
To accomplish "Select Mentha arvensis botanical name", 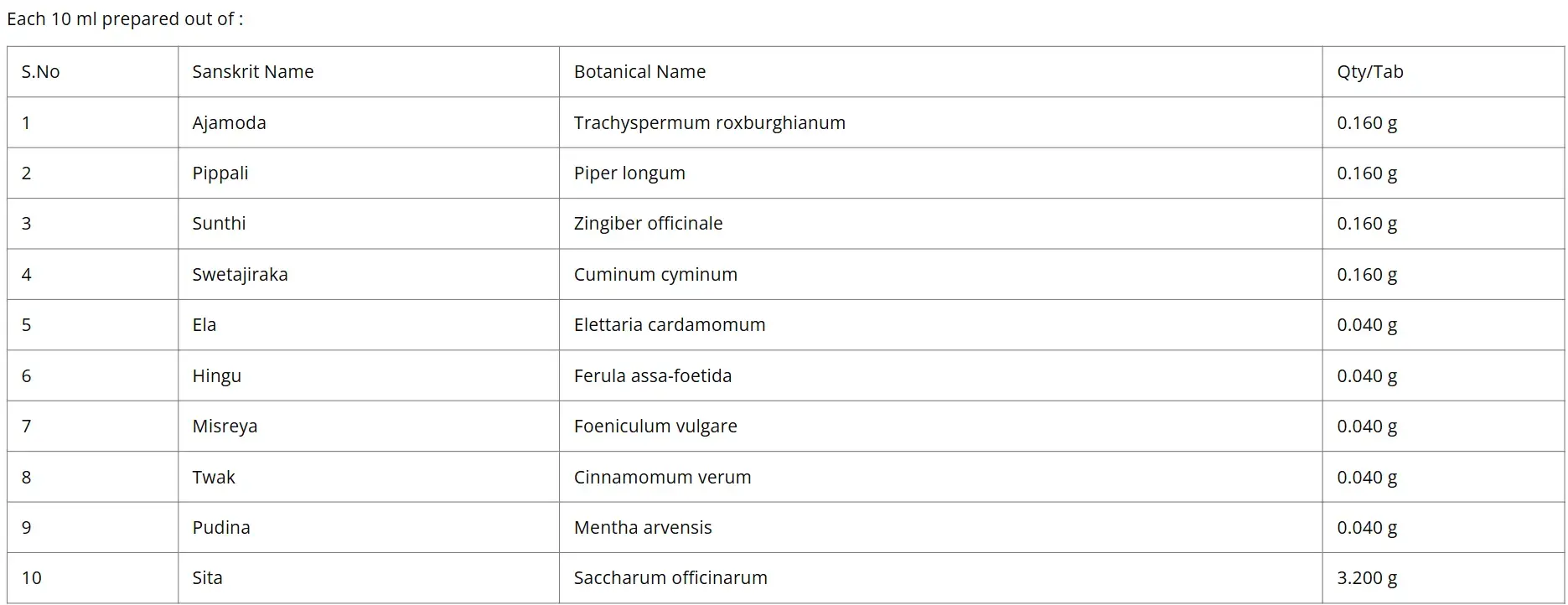I will [642, 528].
